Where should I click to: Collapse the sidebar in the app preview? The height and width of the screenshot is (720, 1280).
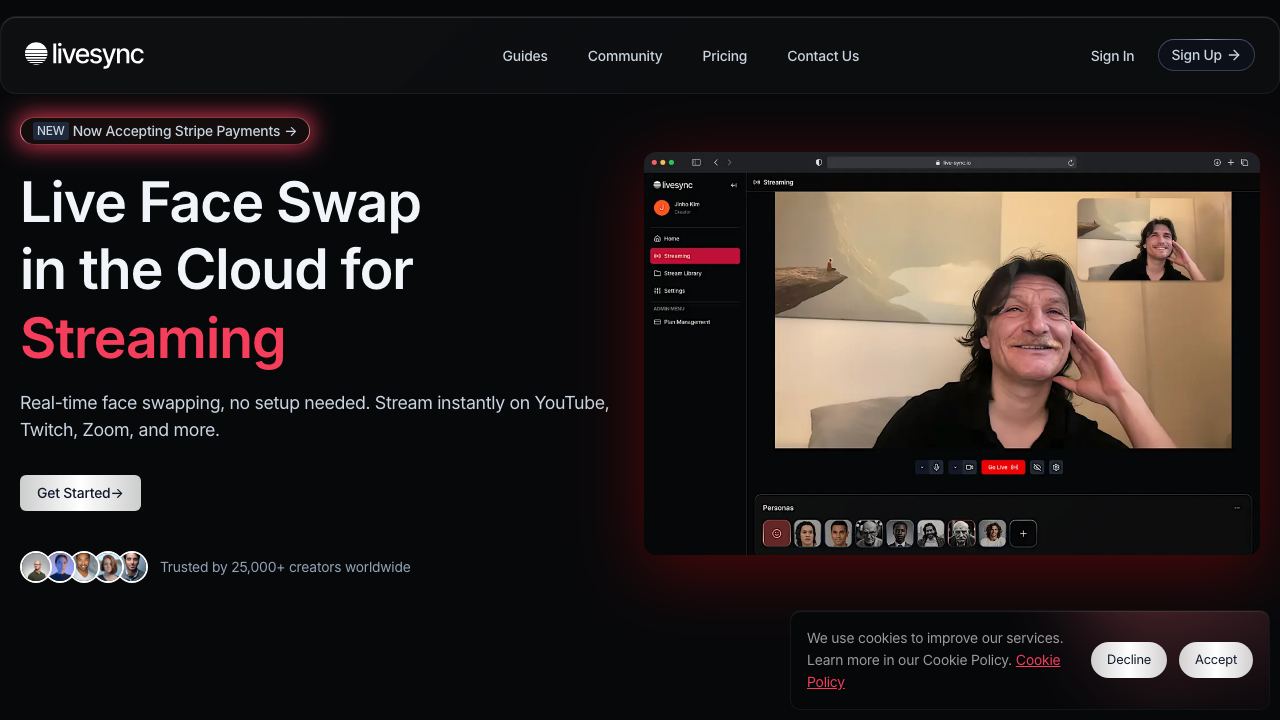tap(734, 185)
